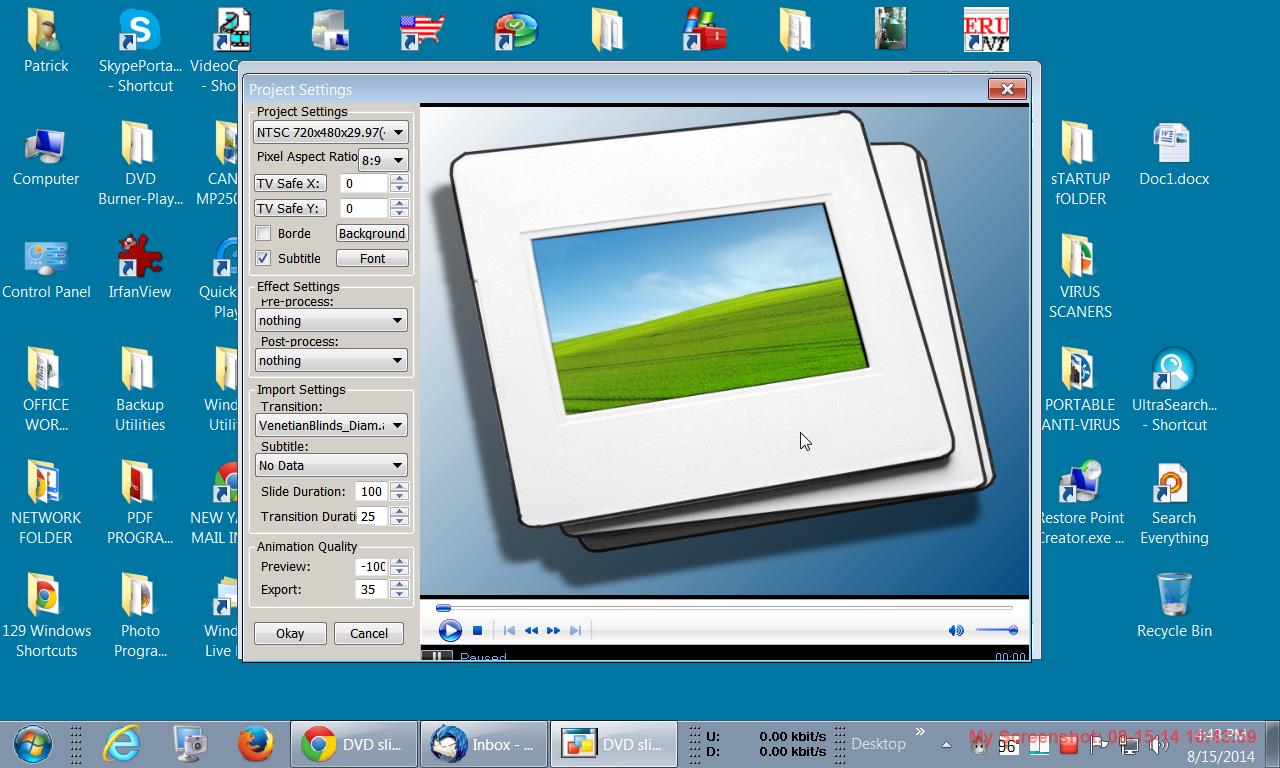1280x768 pixels.
Task: Show hidden system tray icons arrow
Action: [946, 744]
